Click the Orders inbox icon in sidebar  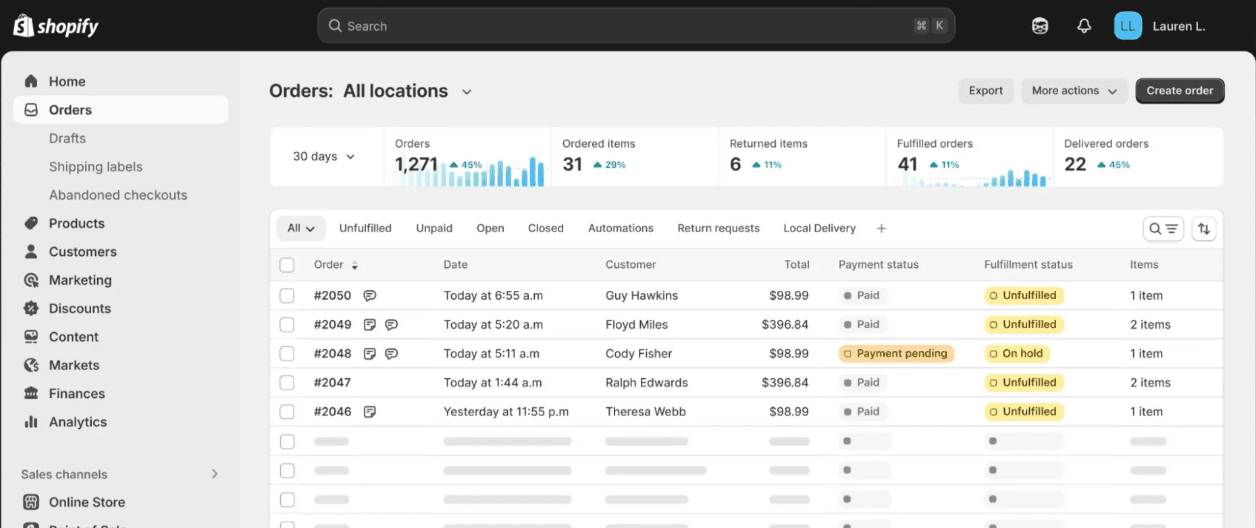tap(31, 110)
